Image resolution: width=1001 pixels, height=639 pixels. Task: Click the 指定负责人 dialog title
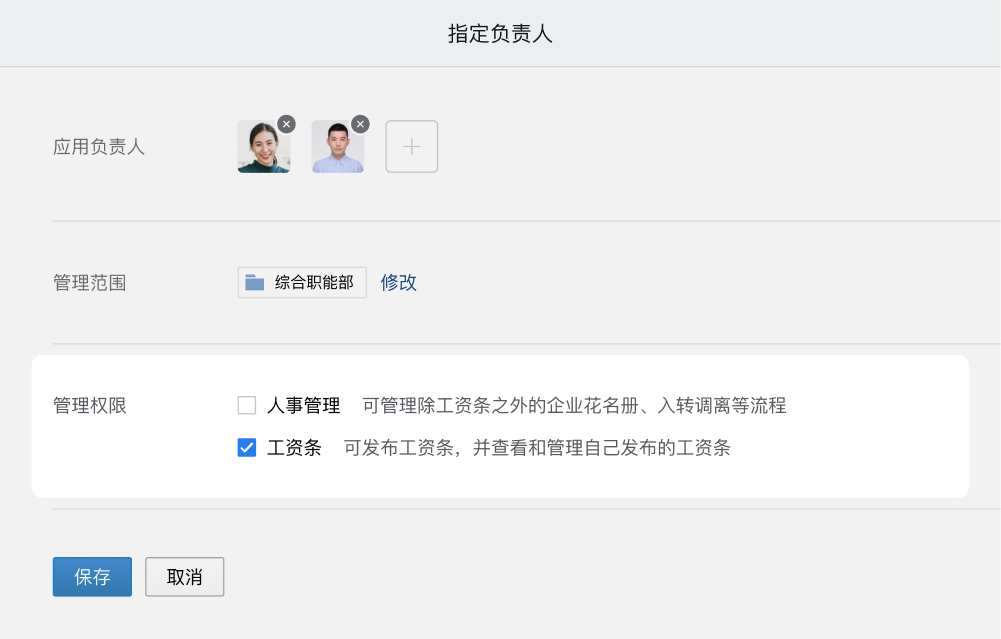(500, 34)
